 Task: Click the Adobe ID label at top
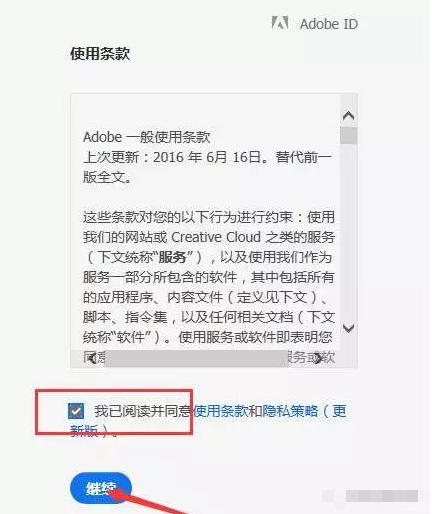[329, 24]
